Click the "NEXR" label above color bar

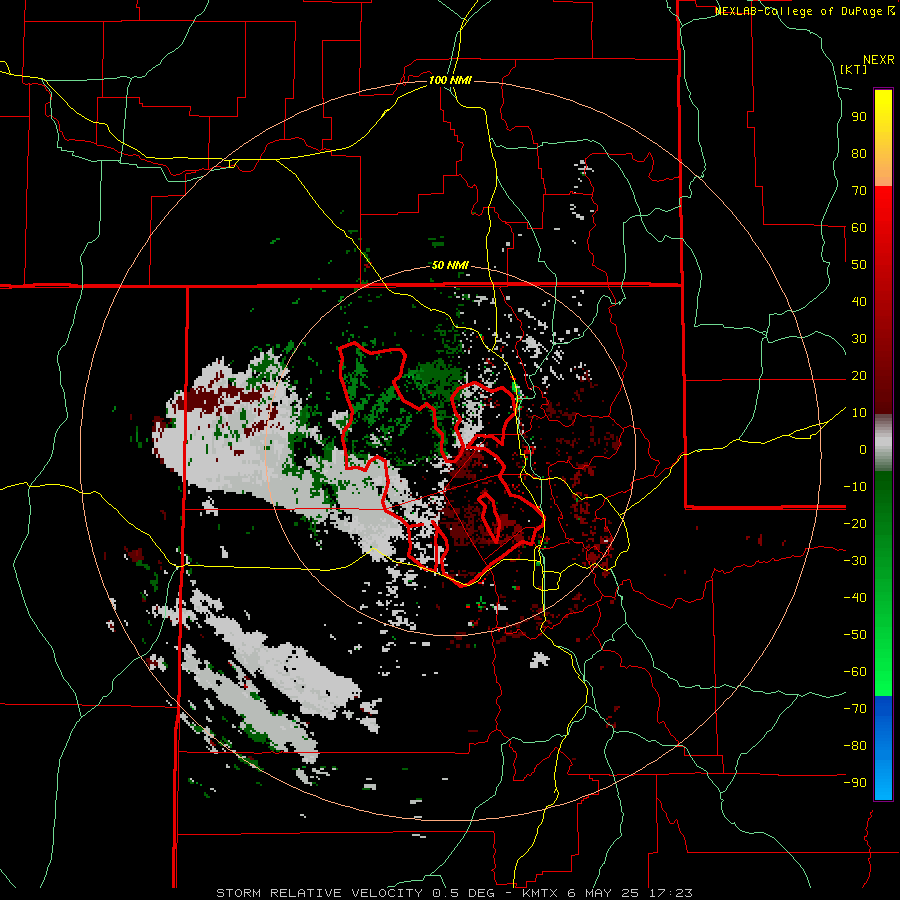coord(879,60)
